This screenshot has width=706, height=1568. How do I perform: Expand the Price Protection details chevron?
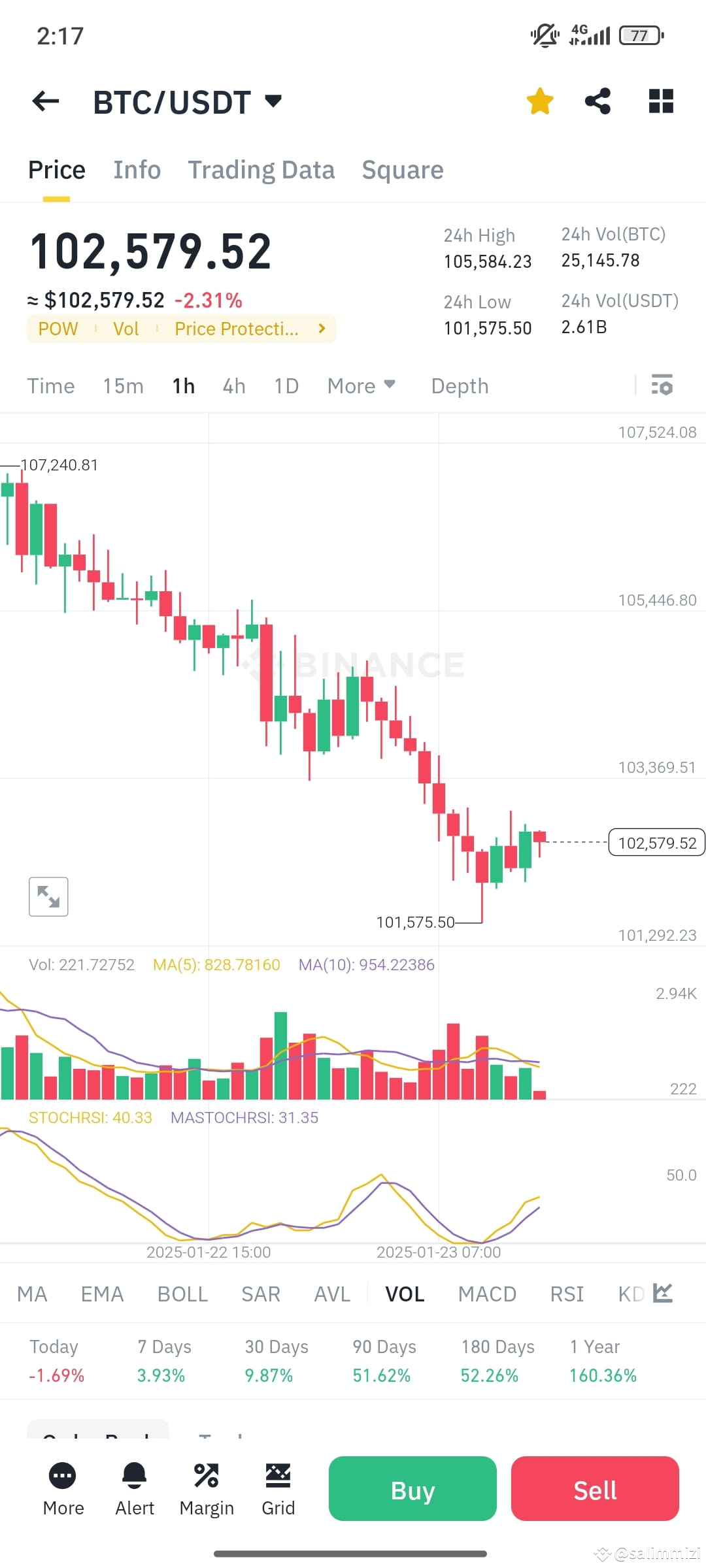pyautogui.click(x=321, y=329)
